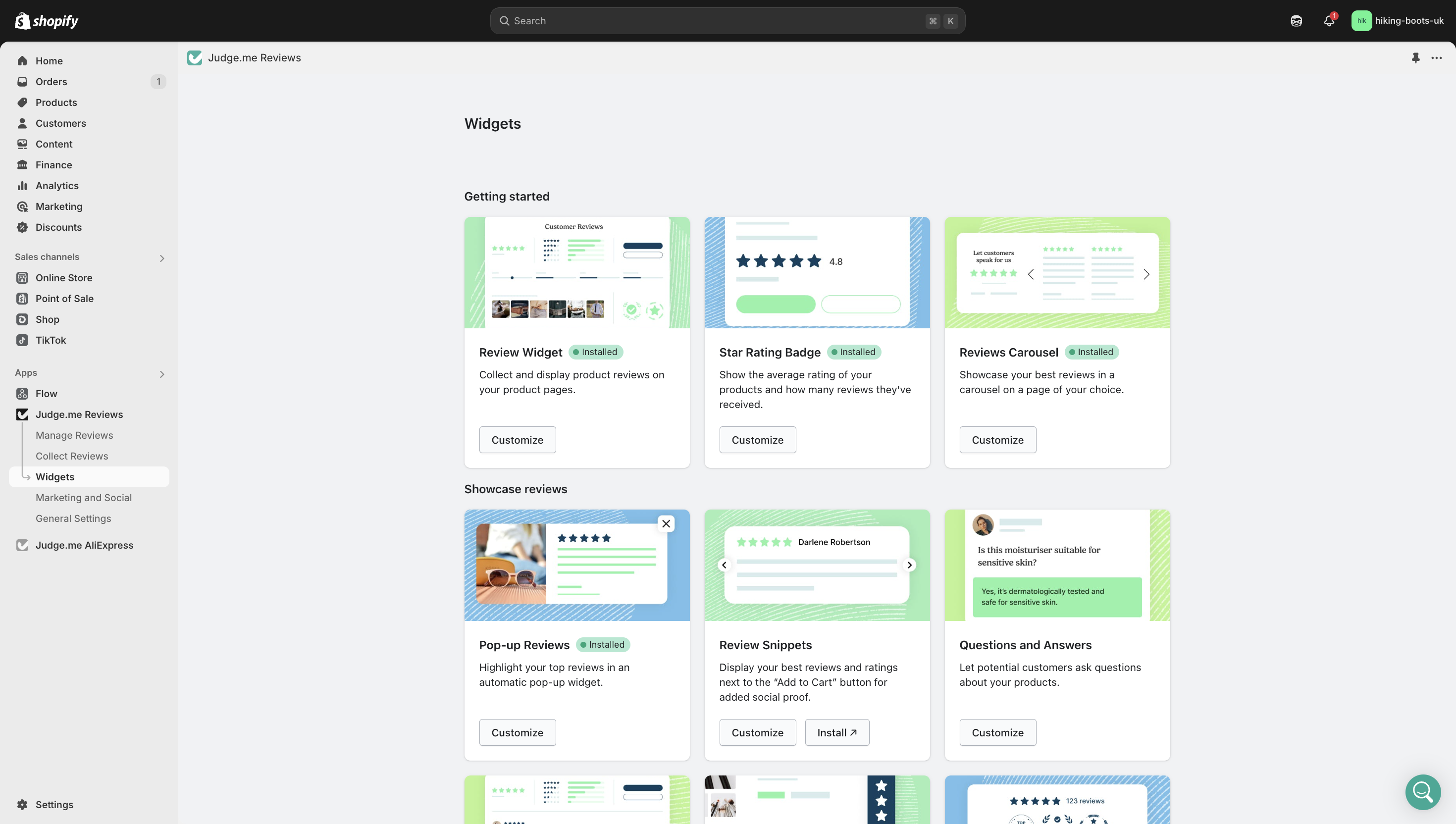Click the Judge.me Reviews sidebar icon

22,414
